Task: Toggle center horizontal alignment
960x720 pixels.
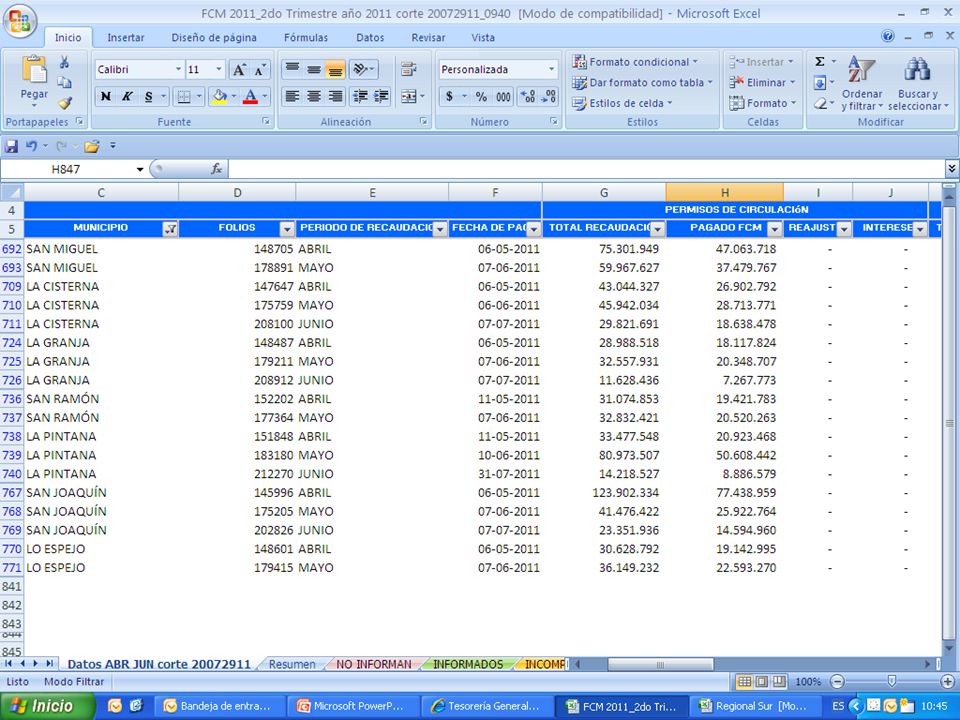Action: [313, 96]
